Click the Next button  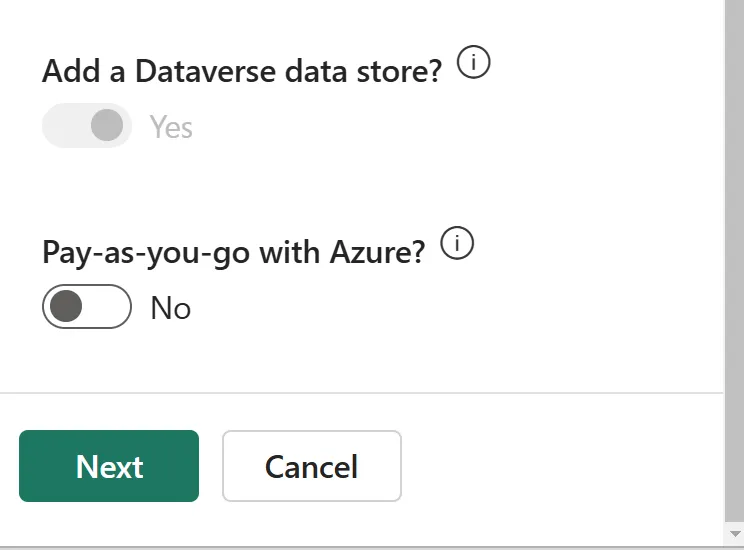pos(109,466)
